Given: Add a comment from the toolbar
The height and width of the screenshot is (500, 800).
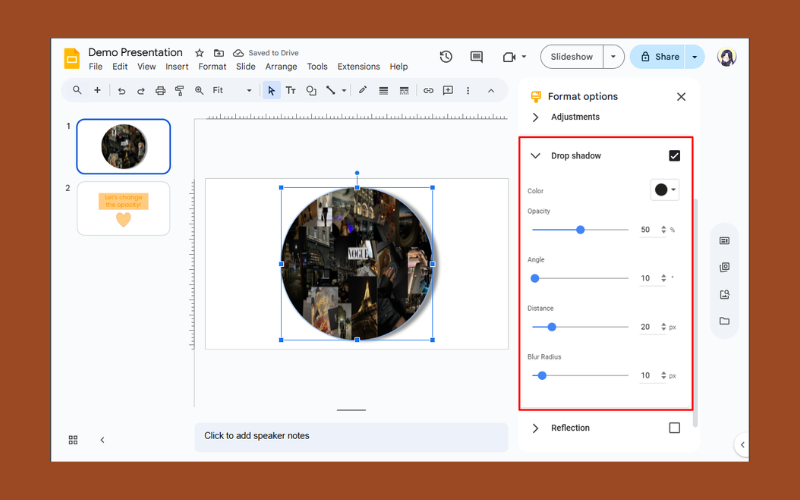Looking at the screenshot, I should (x=448, y=90).
